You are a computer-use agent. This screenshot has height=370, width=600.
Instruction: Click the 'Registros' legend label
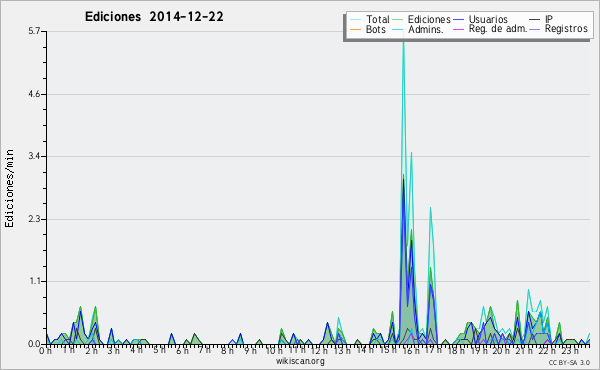pos(566,29)
